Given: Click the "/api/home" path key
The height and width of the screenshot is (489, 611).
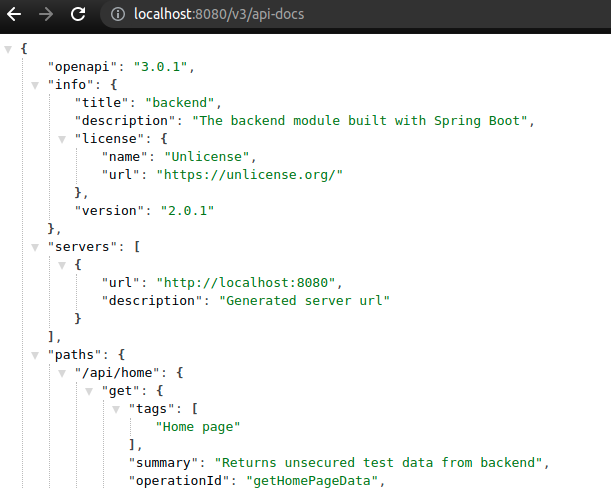Looking at the screenshot, I should pos(117,373).
